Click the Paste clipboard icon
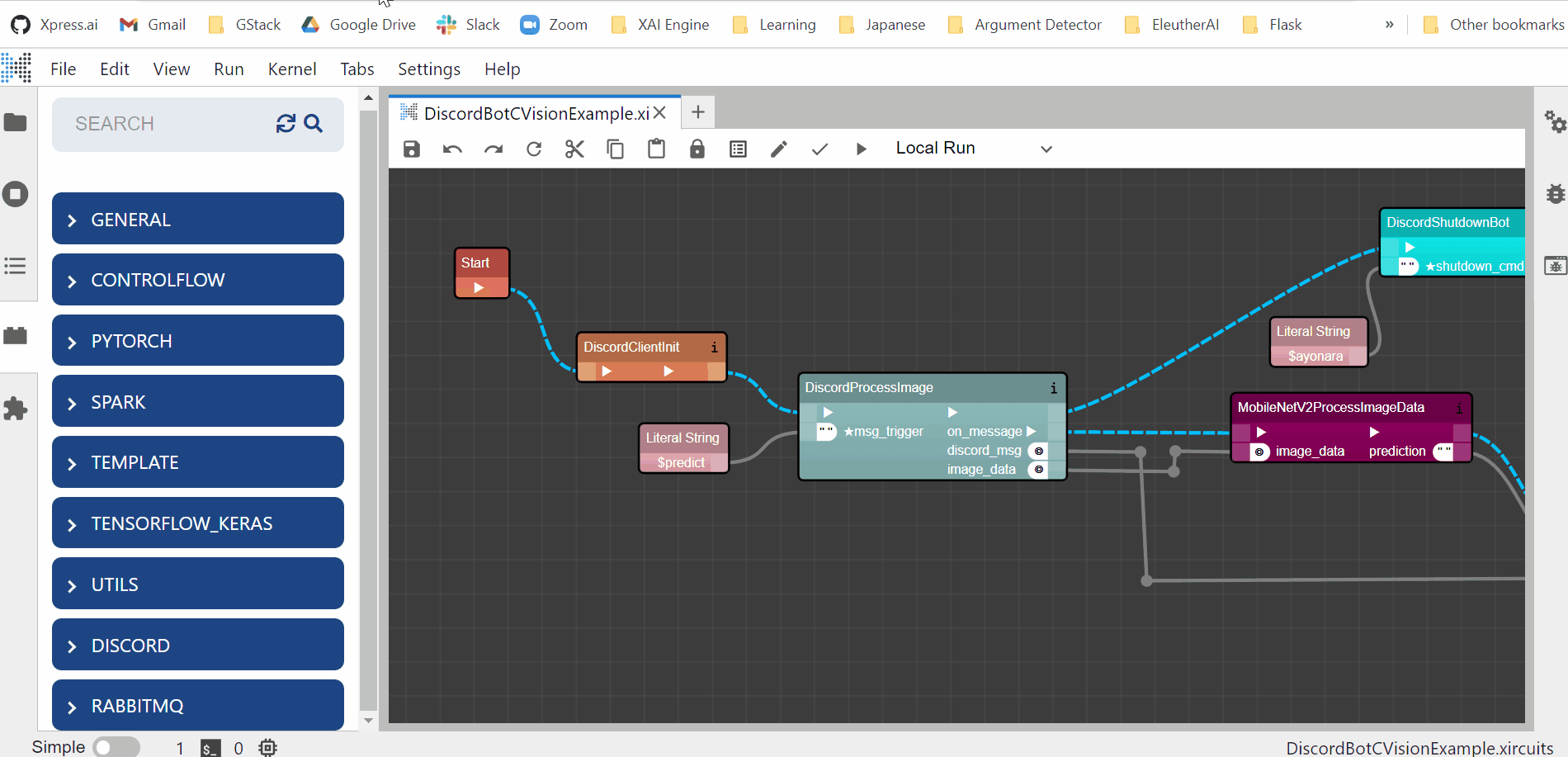The image size is (1568, 757). (x=656, y=149)
